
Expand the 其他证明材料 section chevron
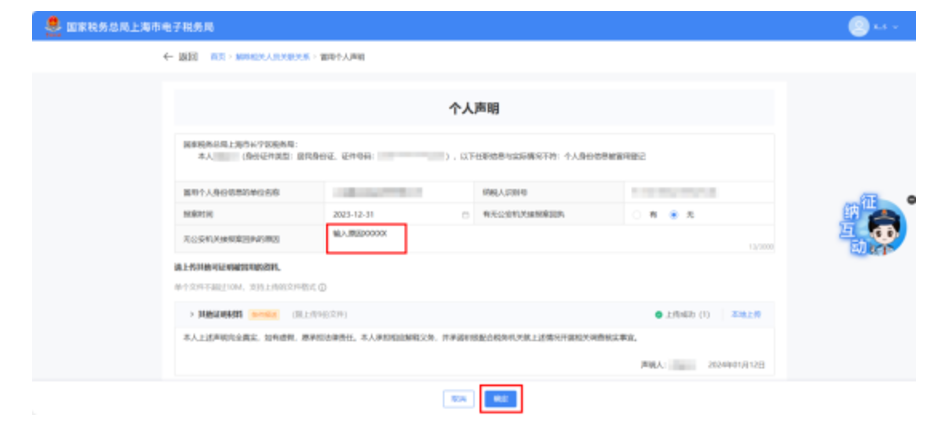click(189, 314)
